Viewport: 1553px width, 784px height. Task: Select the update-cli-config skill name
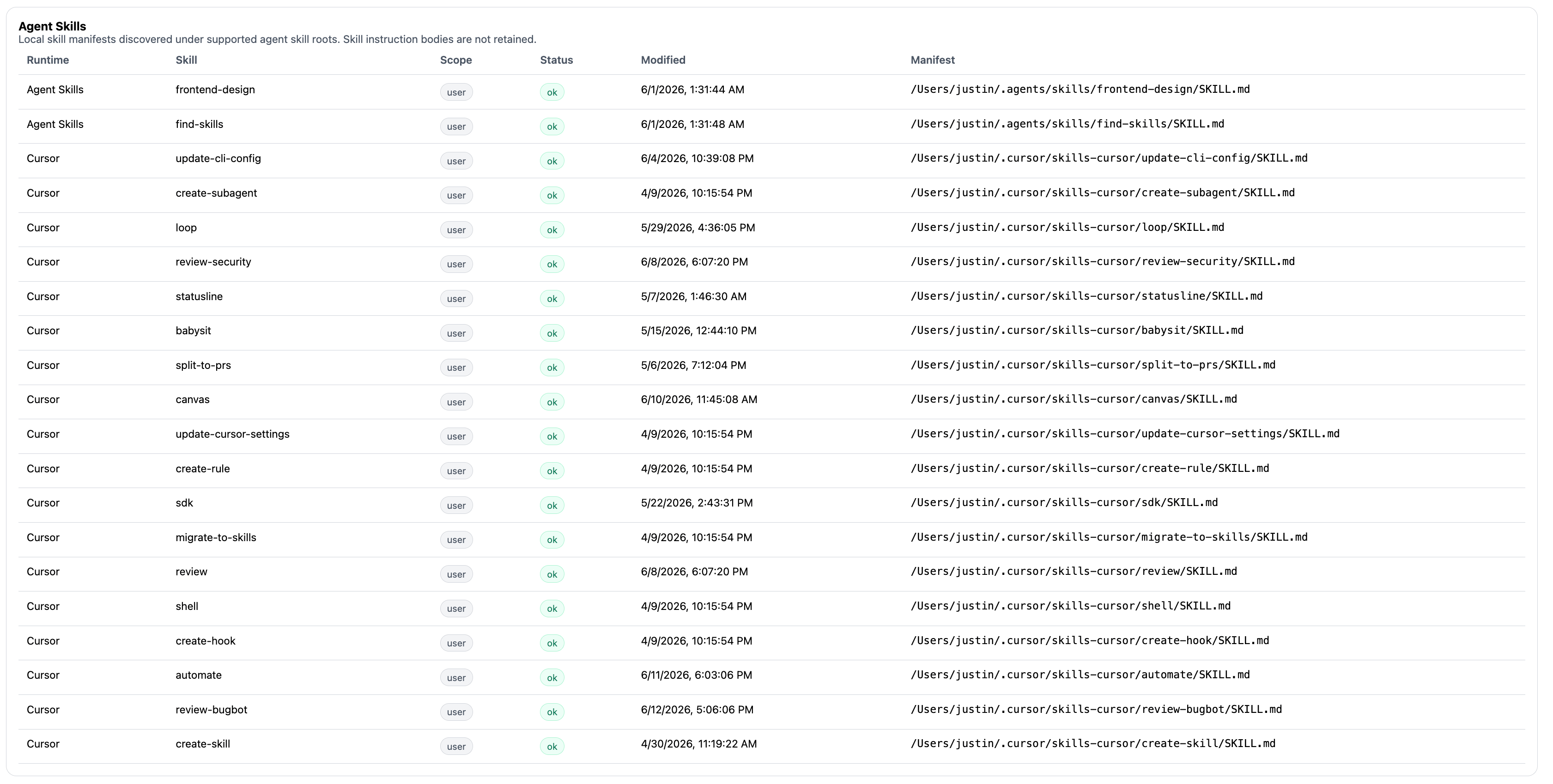coord(218,158)
